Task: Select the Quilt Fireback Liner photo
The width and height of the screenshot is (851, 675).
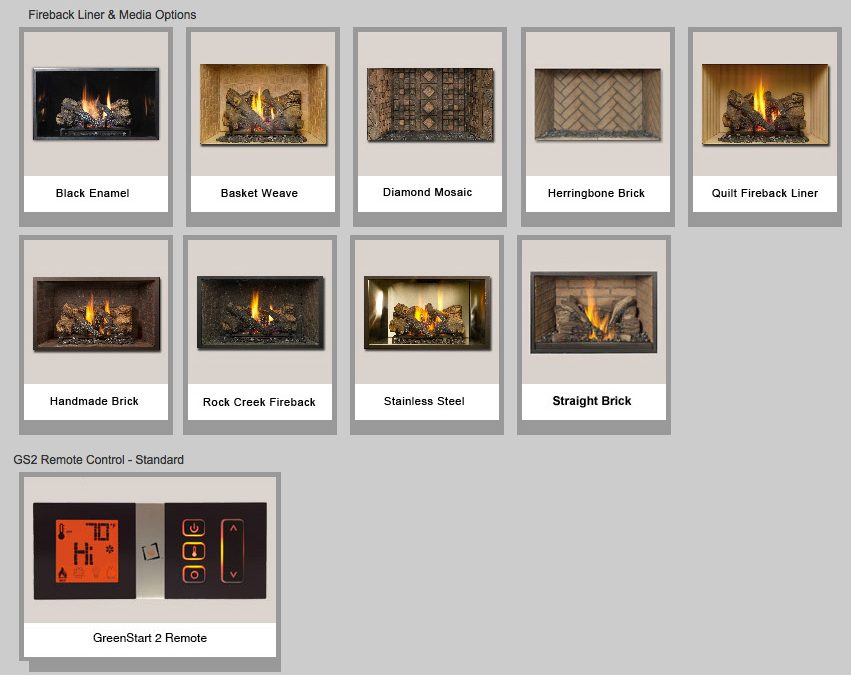Action: pyautogui.click(x=765, y=104)
